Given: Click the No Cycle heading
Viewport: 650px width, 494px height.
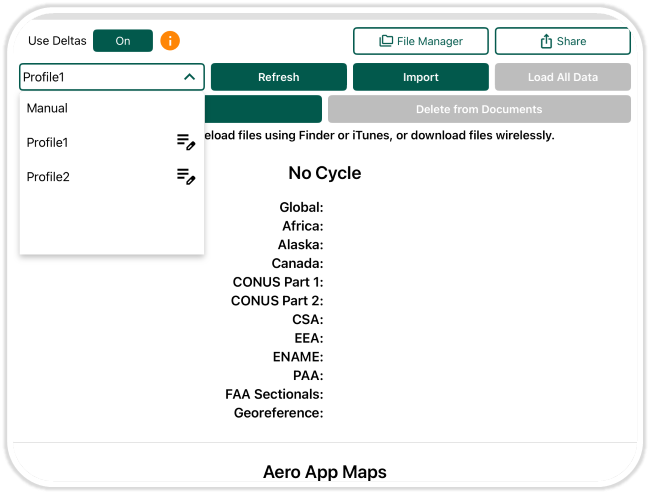Looking at the screenshot, I should (324, 173).
